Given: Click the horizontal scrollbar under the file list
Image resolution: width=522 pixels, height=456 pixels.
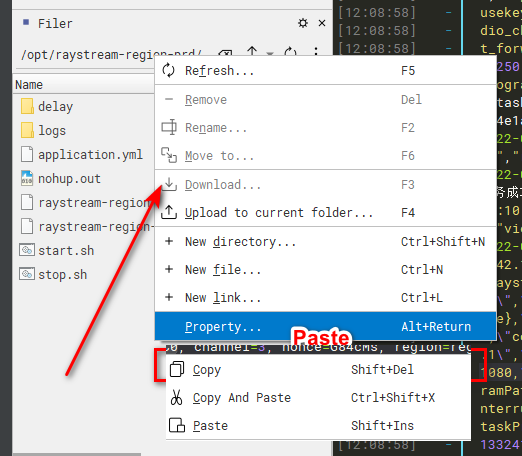Looking at the screenshot, I should [x=77, y=454].
